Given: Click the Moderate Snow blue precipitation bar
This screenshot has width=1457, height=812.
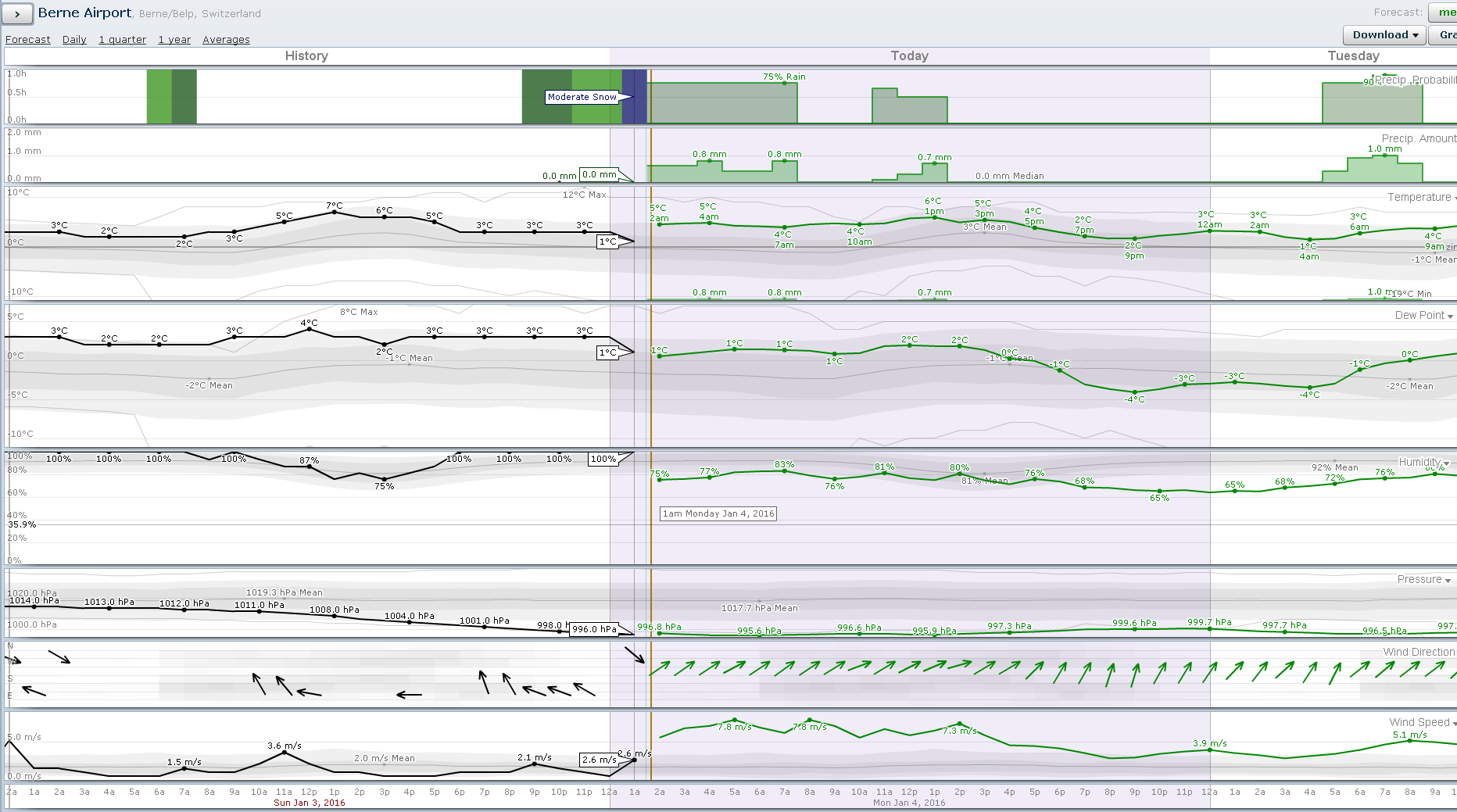Looking at the screenshot, I should click(635, 97).
